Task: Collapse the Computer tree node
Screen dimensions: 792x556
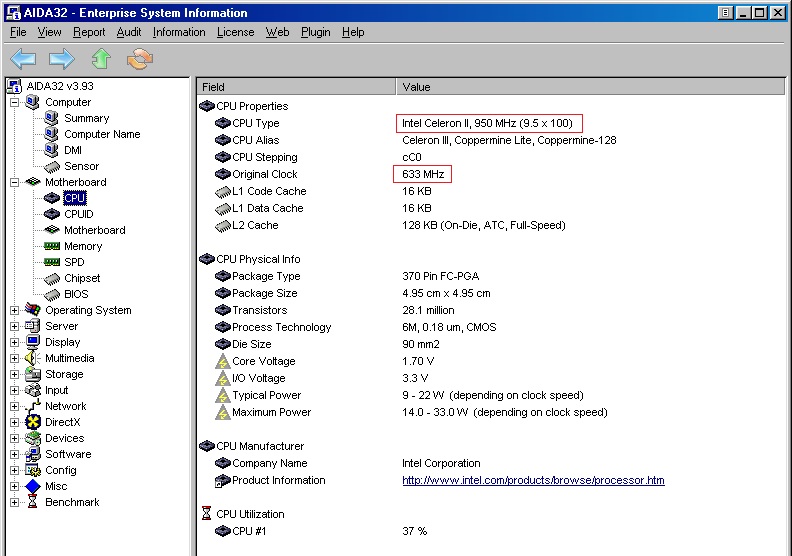Action: [x=14, y=102]
